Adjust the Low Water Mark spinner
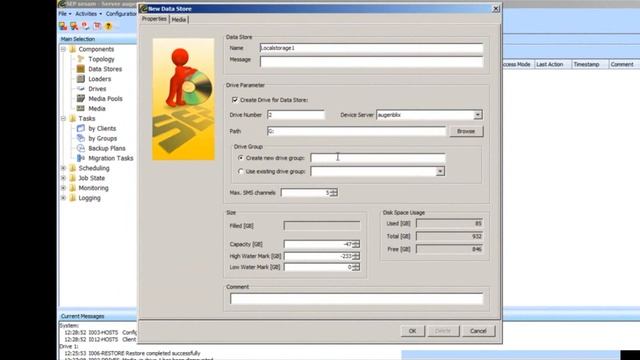The image size is (640, 360). pyautogui.click(x=356, y=267)
